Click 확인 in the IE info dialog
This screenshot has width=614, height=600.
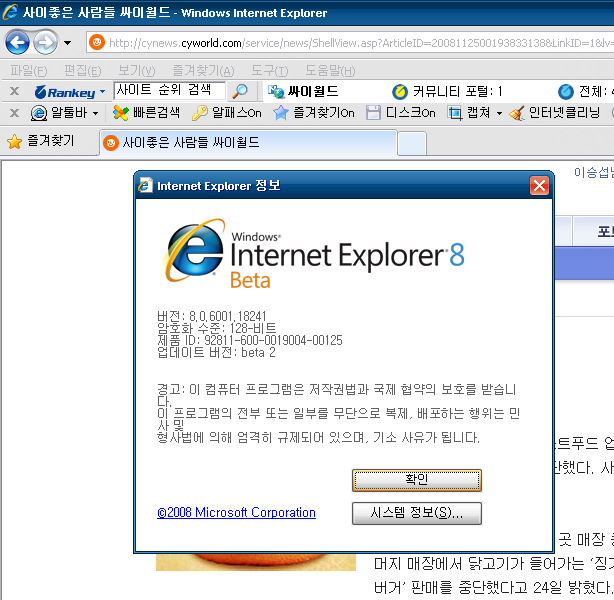[x=416, y=480]
